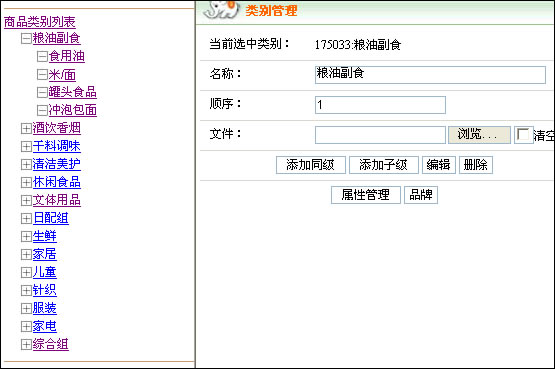Open the 品牌 brand button
Viewport: 555px width, 369px height.
(421, 195)
